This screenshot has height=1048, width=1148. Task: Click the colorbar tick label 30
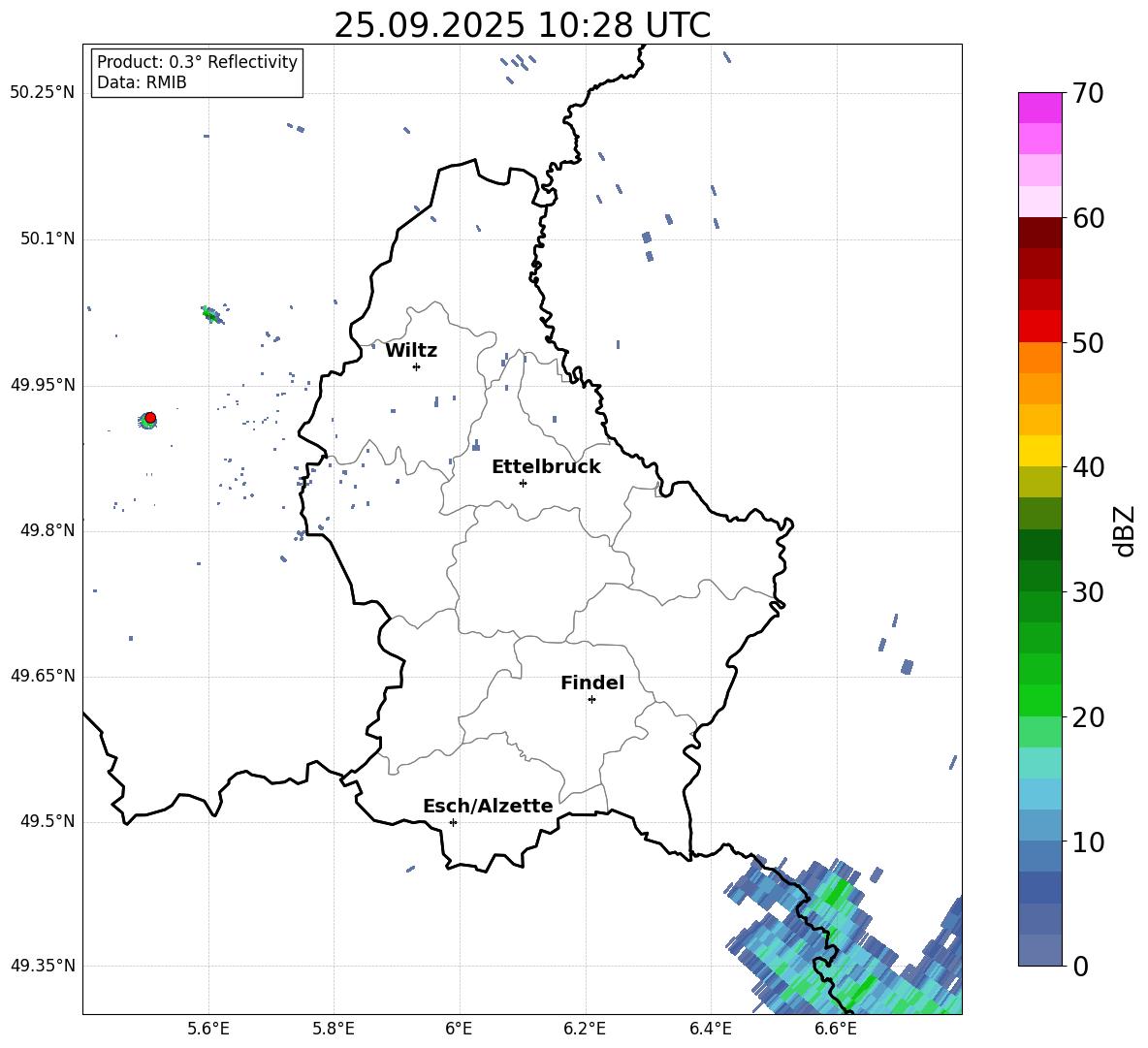click(1088, 592)
